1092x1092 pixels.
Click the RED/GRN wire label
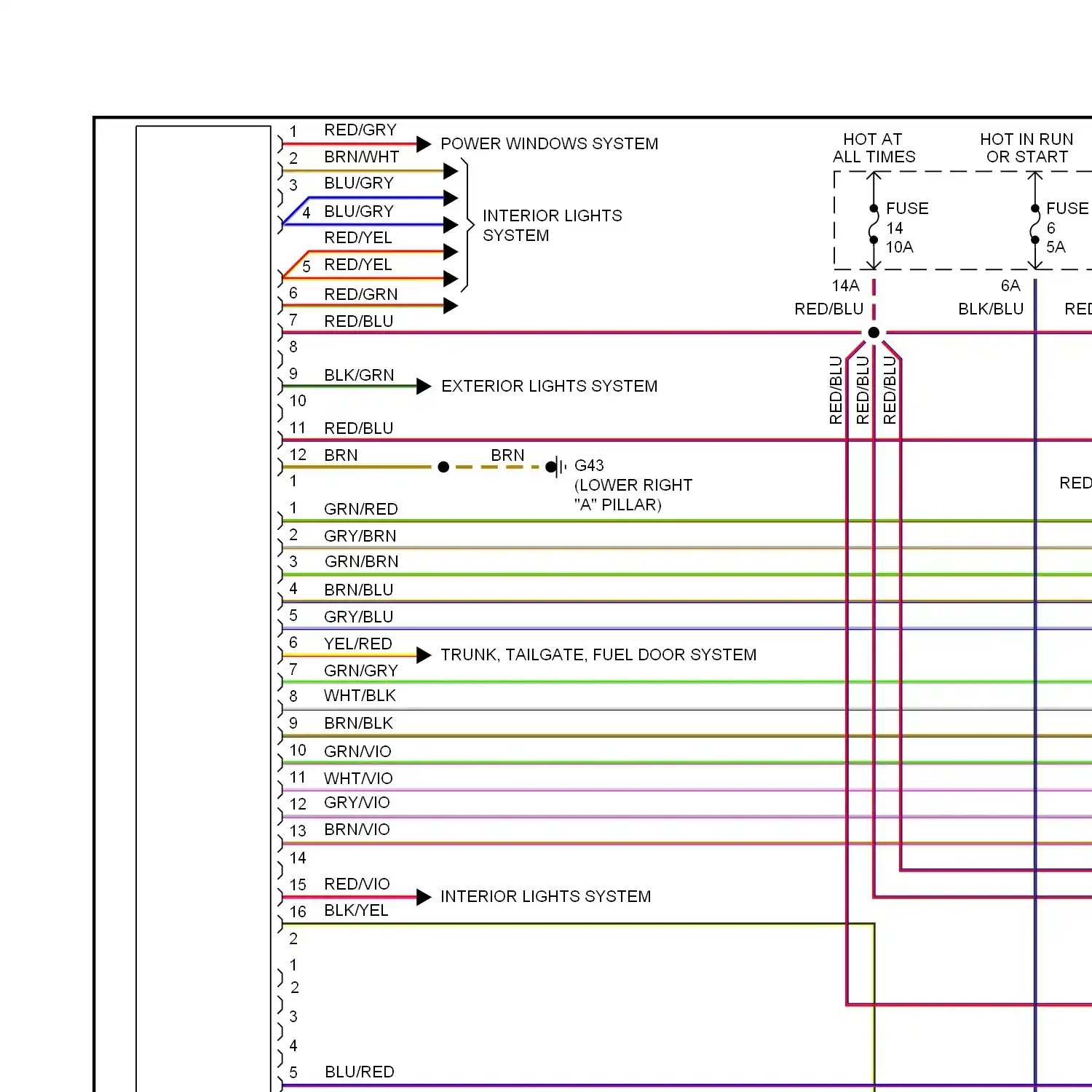pos(360,294)
